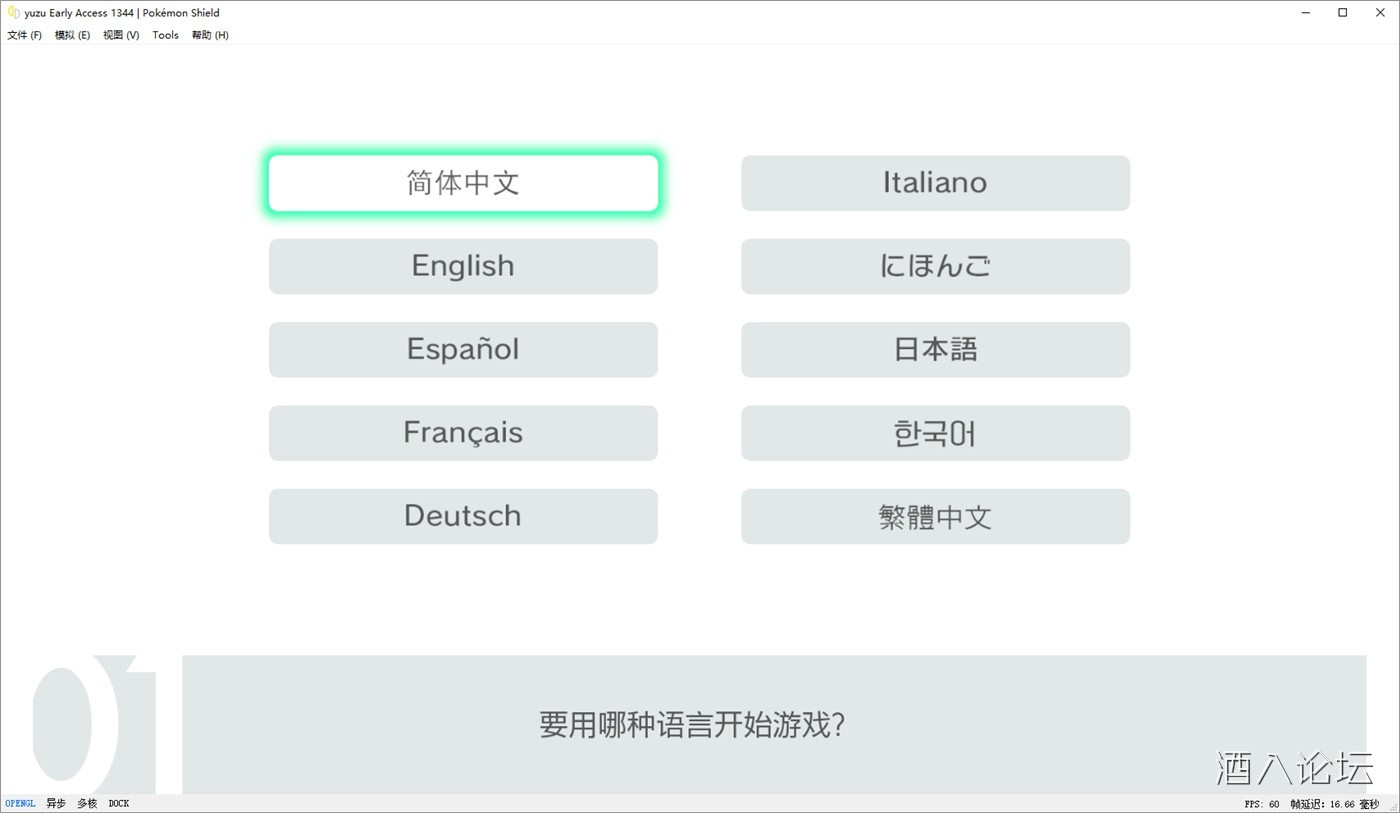Choose the Deutsch language option
This screenshot has height=813, width=1400.
tap(463, 516)
